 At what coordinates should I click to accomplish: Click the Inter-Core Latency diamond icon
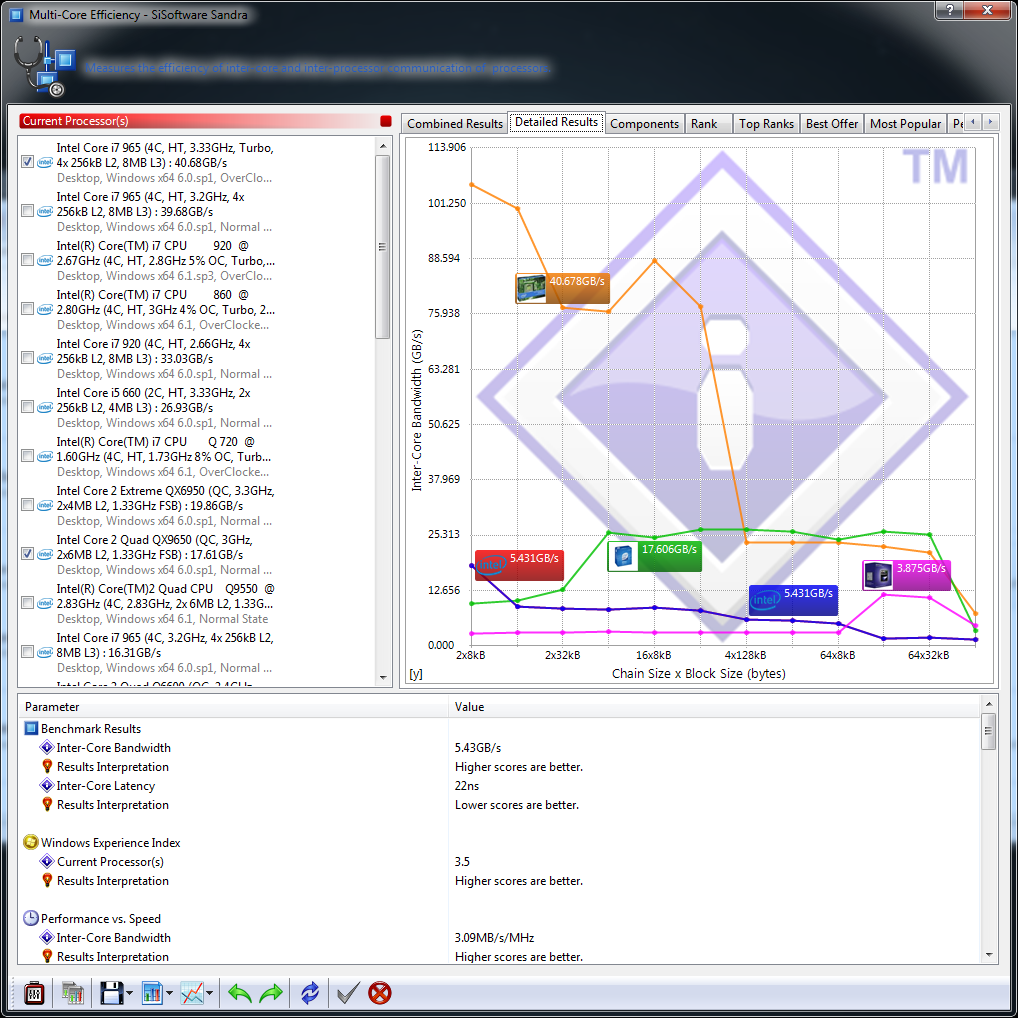(47, 786)
